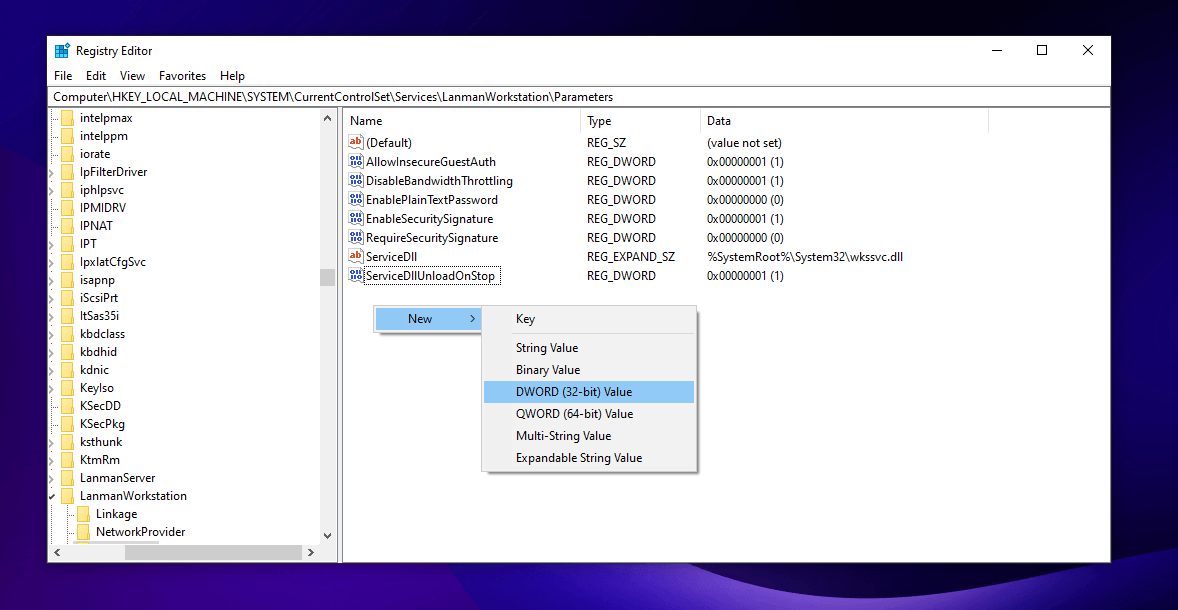Viewport: 1178px width, 610px height.
Task: Click the LanmanWorkstation folder icon
Action: 68,496
